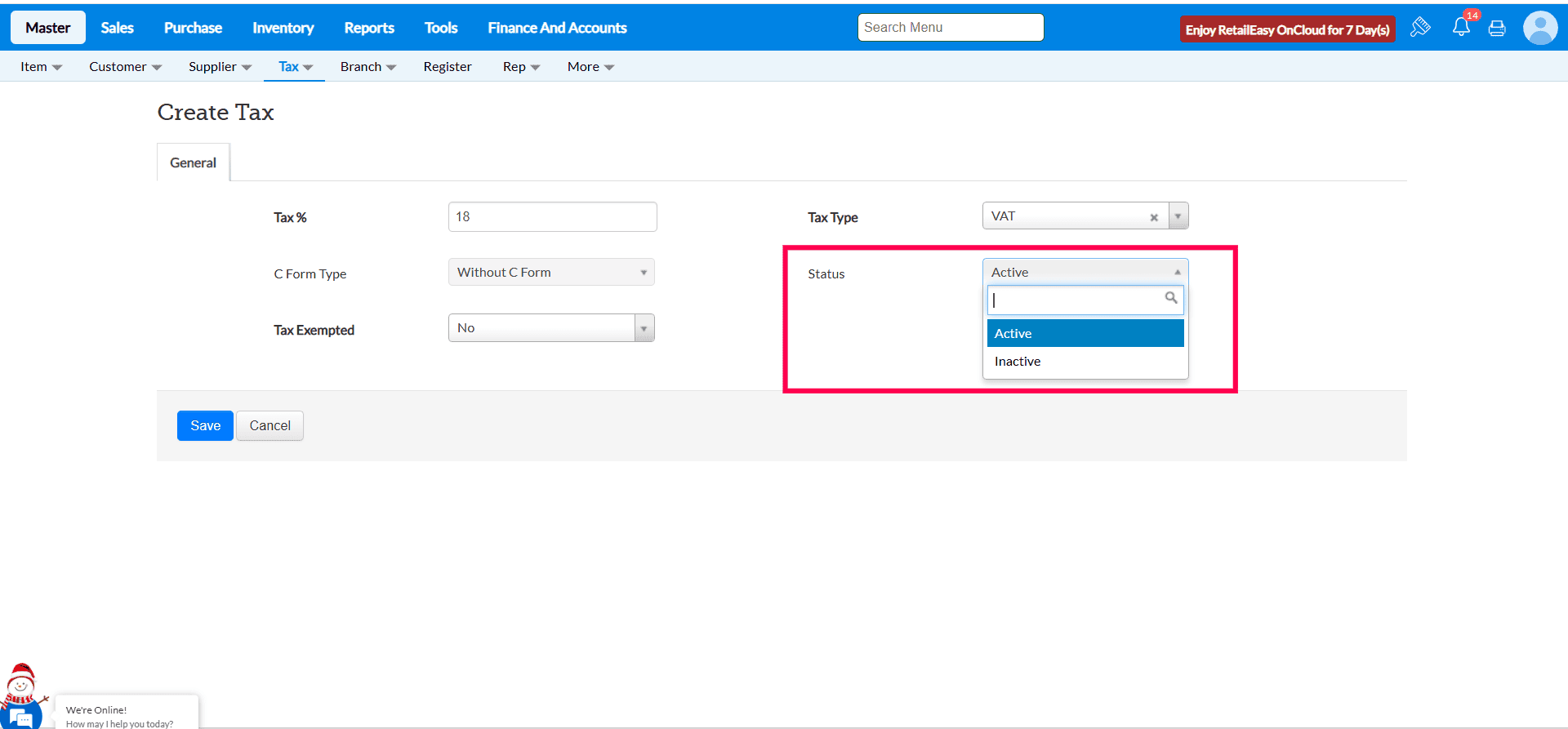1568x729 pixels.
Task: Open the Tax Exempted dropdown
Action: [551, 328]
